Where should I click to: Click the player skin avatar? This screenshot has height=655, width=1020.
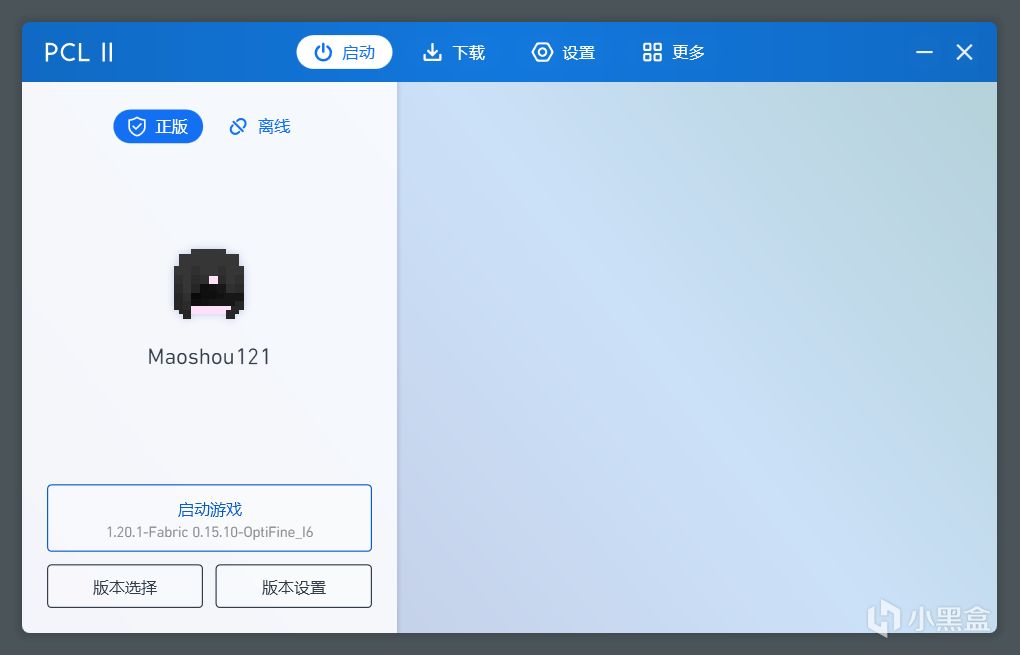[x=209, y=284]
